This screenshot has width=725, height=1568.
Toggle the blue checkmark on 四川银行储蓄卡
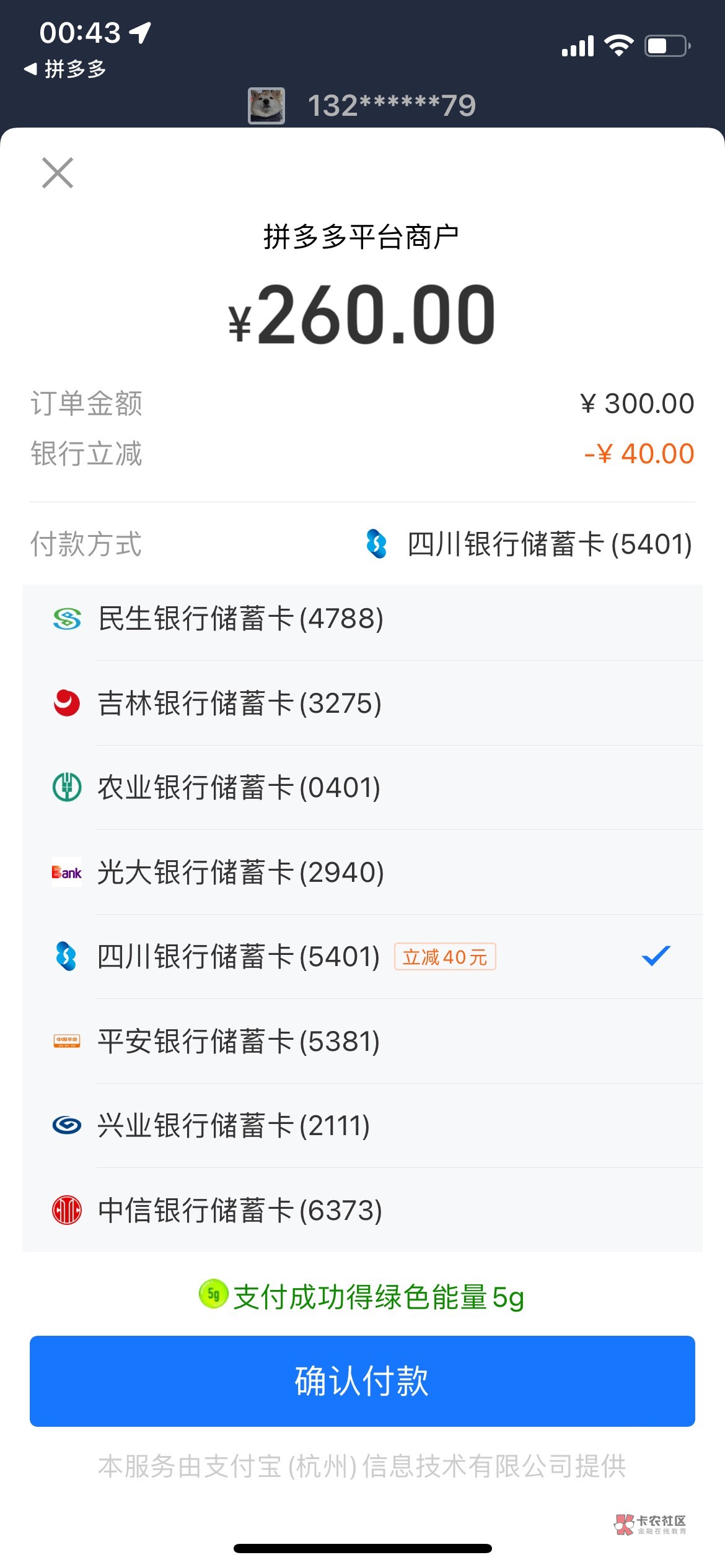[656, 956]
